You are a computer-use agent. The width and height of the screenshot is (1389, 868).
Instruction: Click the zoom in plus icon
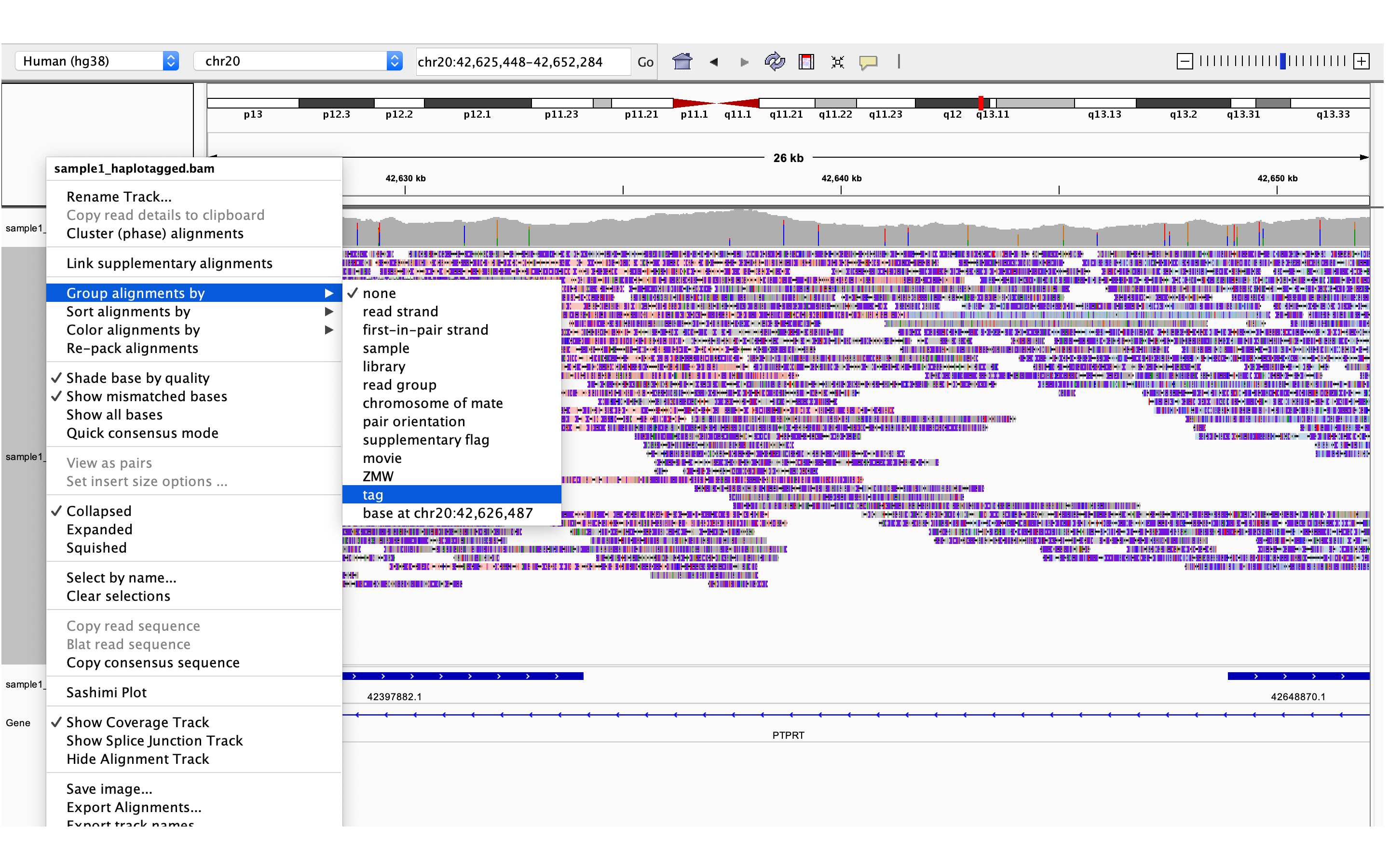tap(1361, 61)
